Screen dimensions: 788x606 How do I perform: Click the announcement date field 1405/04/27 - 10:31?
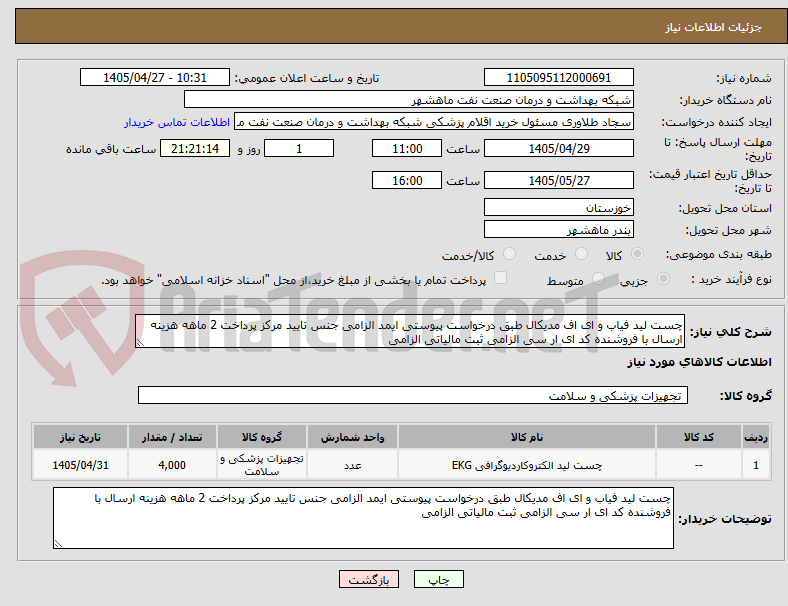[x=155, y=77]
